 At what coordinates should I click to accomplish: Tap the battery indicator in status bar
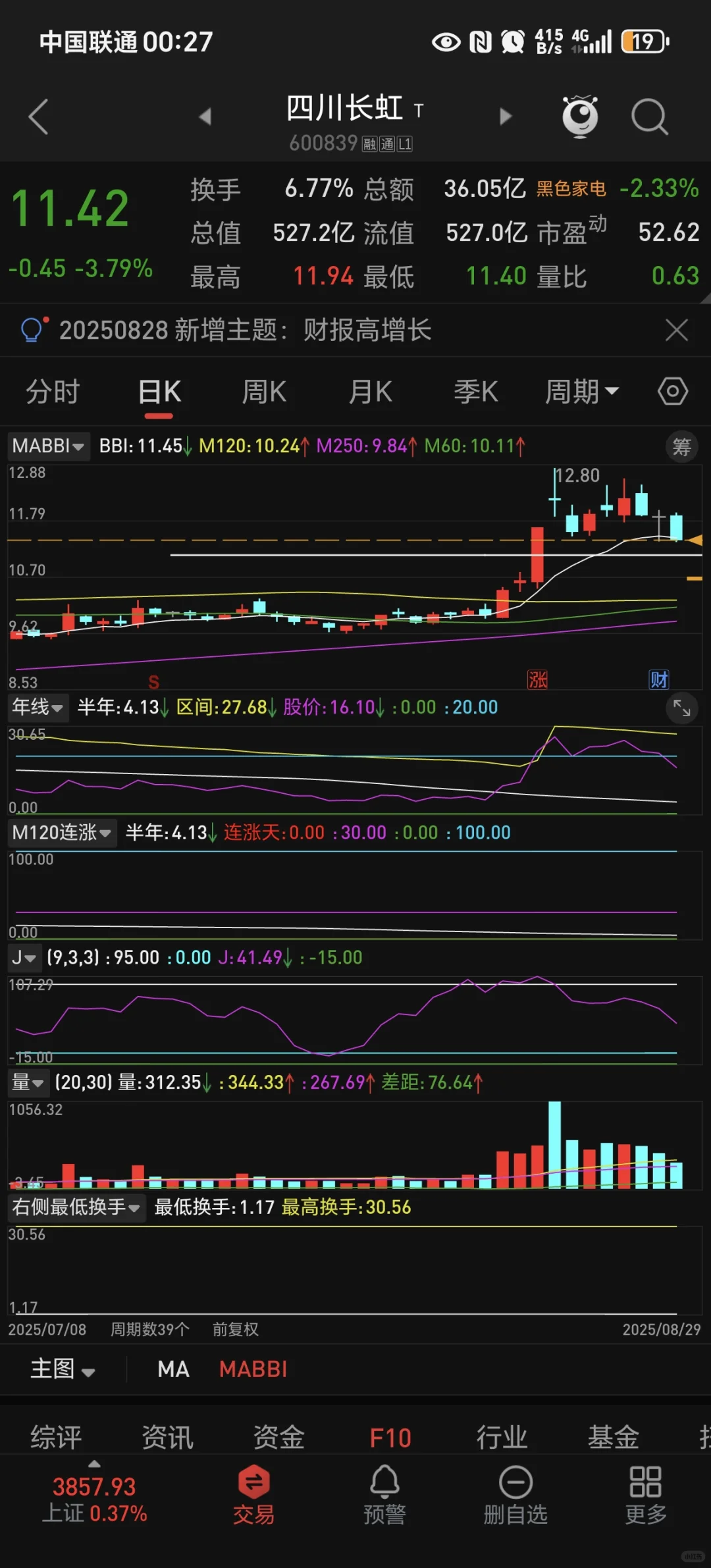(645, 41)
